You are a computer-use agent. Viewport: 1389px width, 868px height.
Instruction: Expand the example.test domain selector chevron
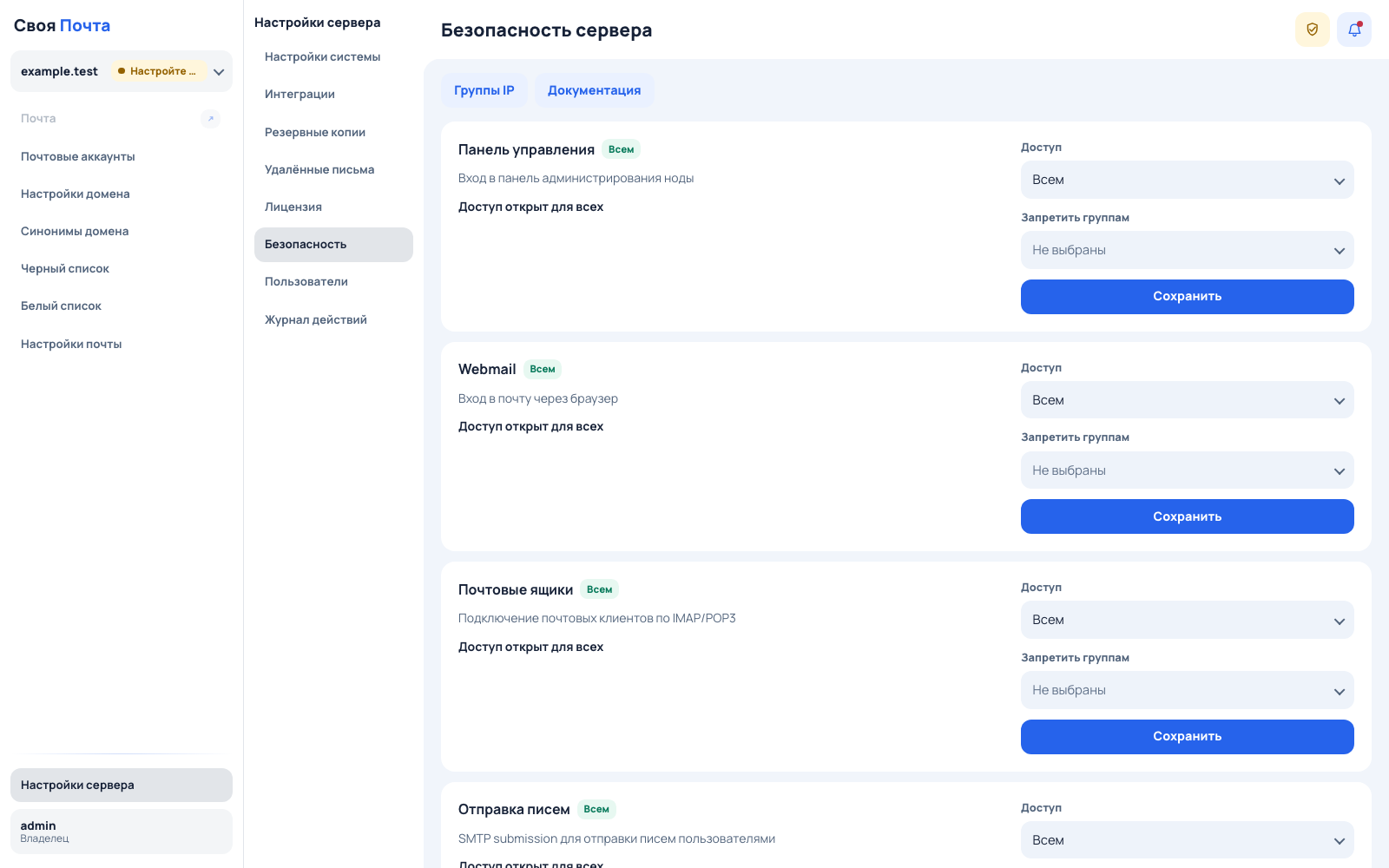[219, 72]
